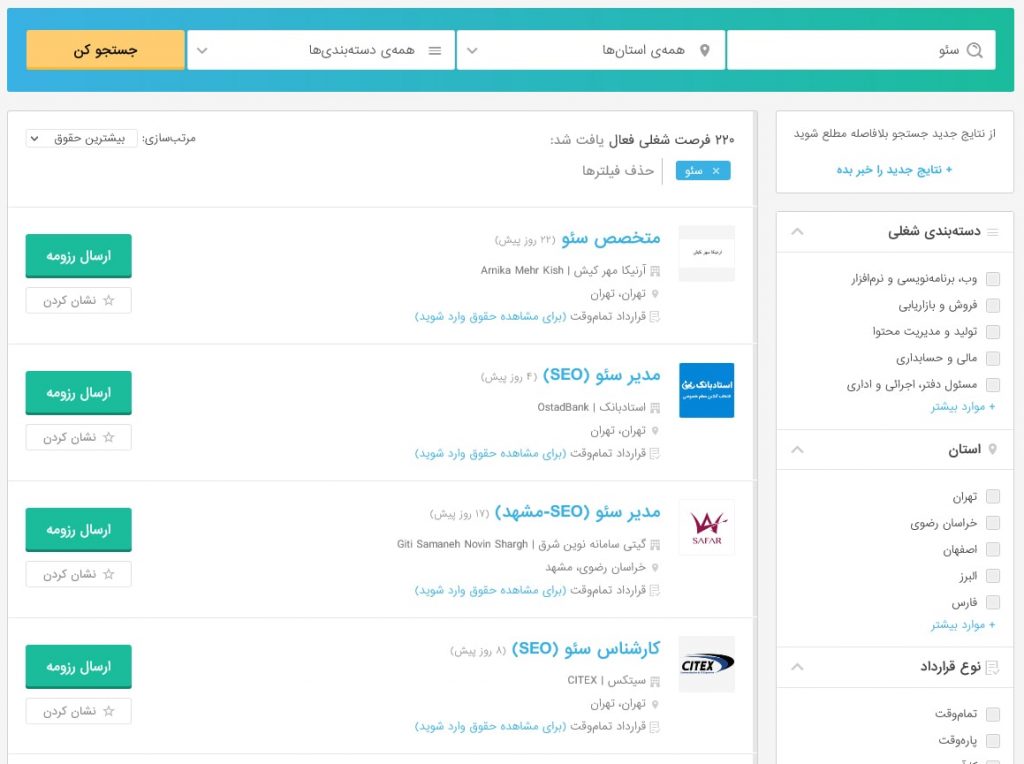
Task: Click into the keyword search field containing سئو
Action: pyautogui.click(x=850, y=50)
